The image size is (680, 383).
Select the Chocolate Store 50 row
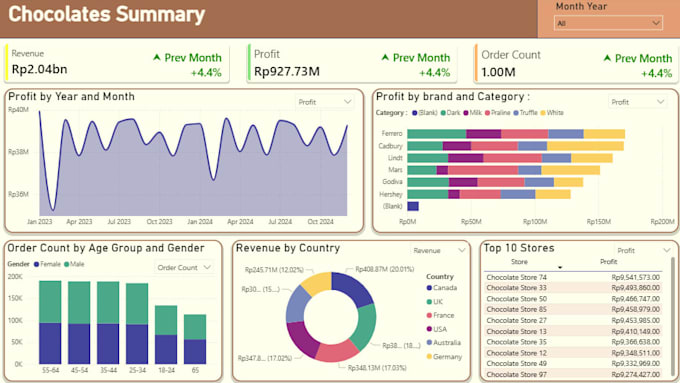(x=573, y=299)
